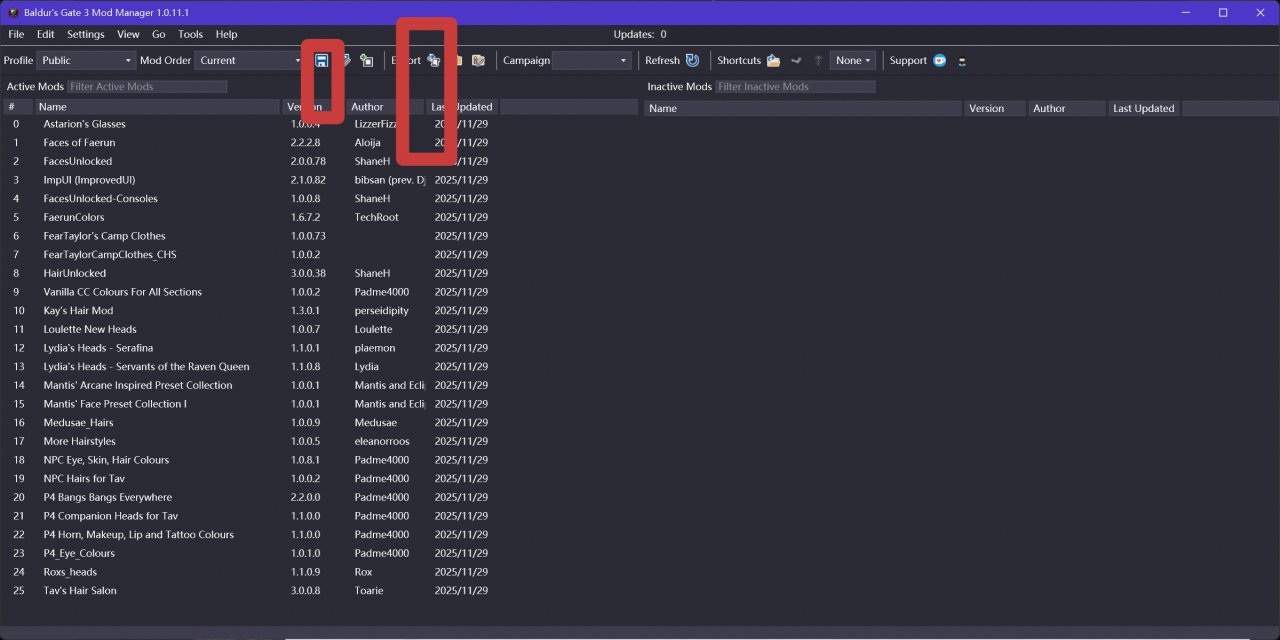Click the Ko-fi support icon
This screenshot has width=1280, height=640.
[x=940, y=60]
